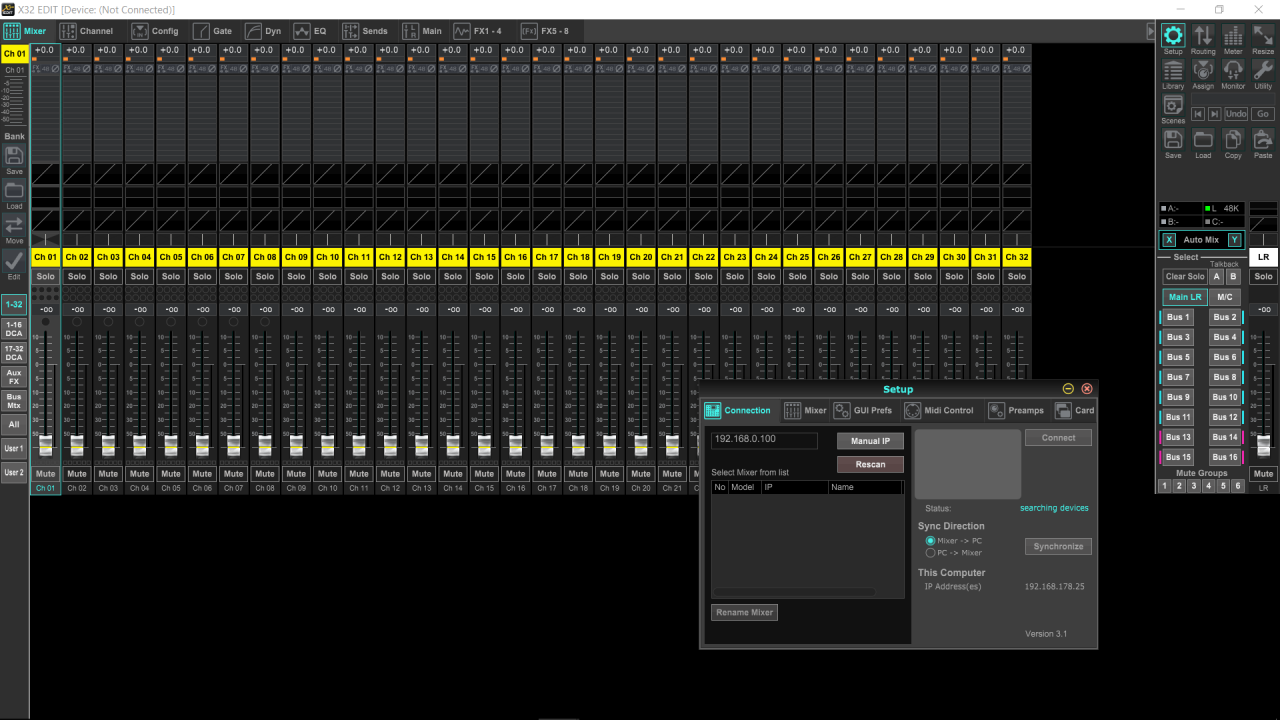1280x720 pixels.
Task: Switch to the EQ tab
Action: (x=310, y=31)
